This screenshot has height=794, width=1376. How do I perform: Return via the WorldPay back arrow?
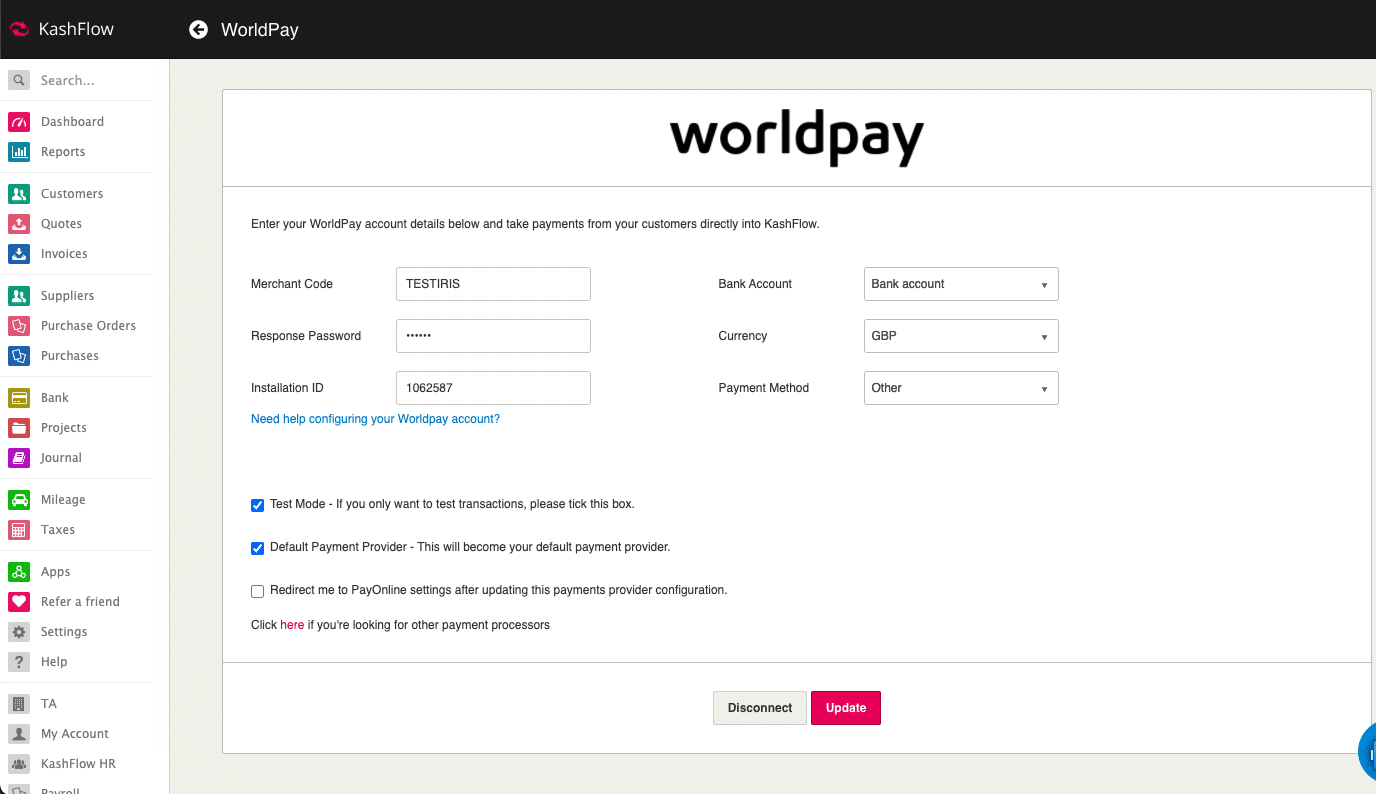click(x=198, y=29)
